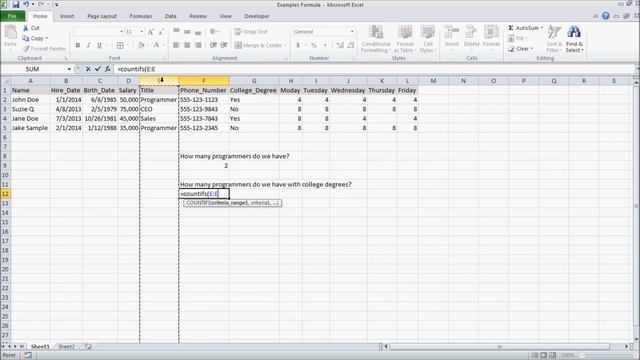This screenshot has height=360, width=640.
Task: Confirm formula entry with the checkmark icon
Action: (x=98, y=69)
